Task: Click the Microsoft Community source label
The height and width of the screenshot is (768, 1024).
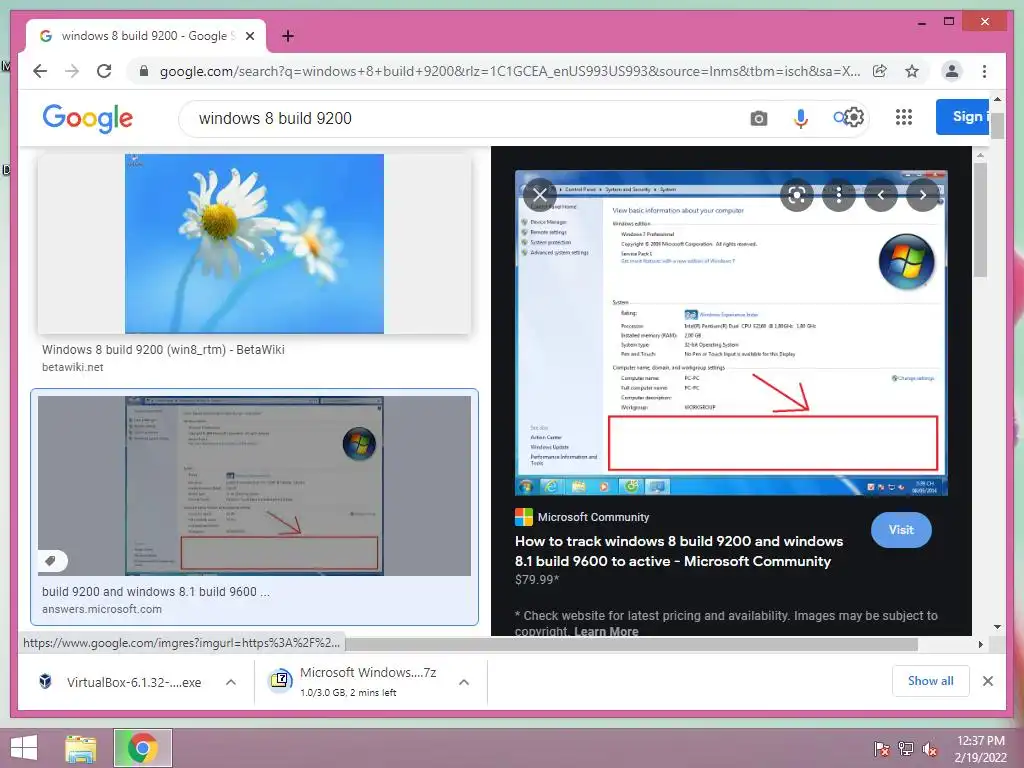Action: (x=593, y=517)
